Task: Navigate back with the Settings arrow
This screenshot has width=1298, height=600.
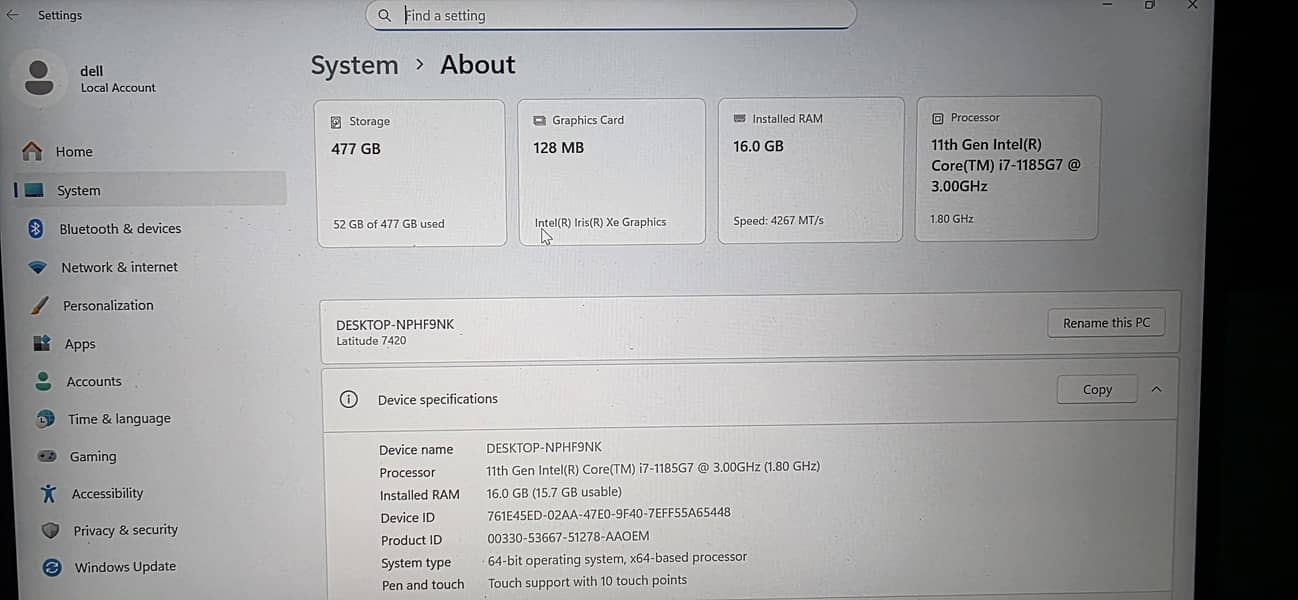Action: tap(13, 15)
